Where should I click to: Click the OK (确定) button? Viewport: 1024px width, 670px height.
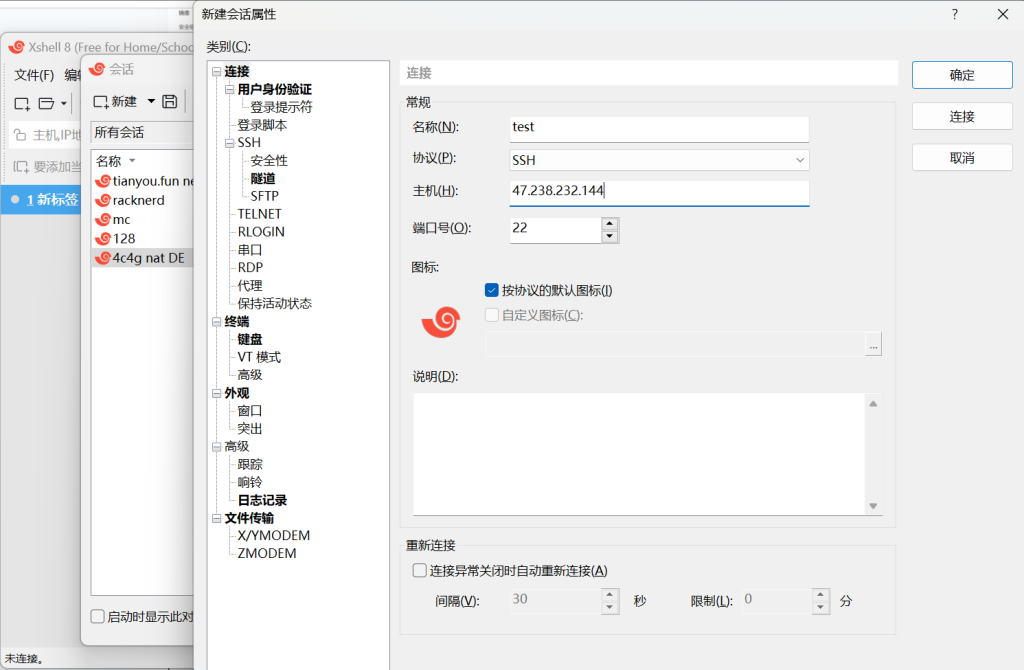coord(962,75)
